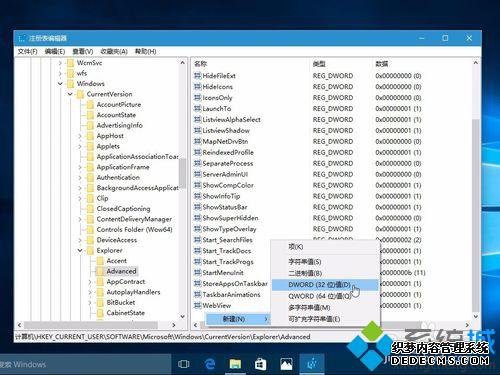Click the tree pane scroll-up arrow
Screen dimensions: 500x375
click(183, 63)
